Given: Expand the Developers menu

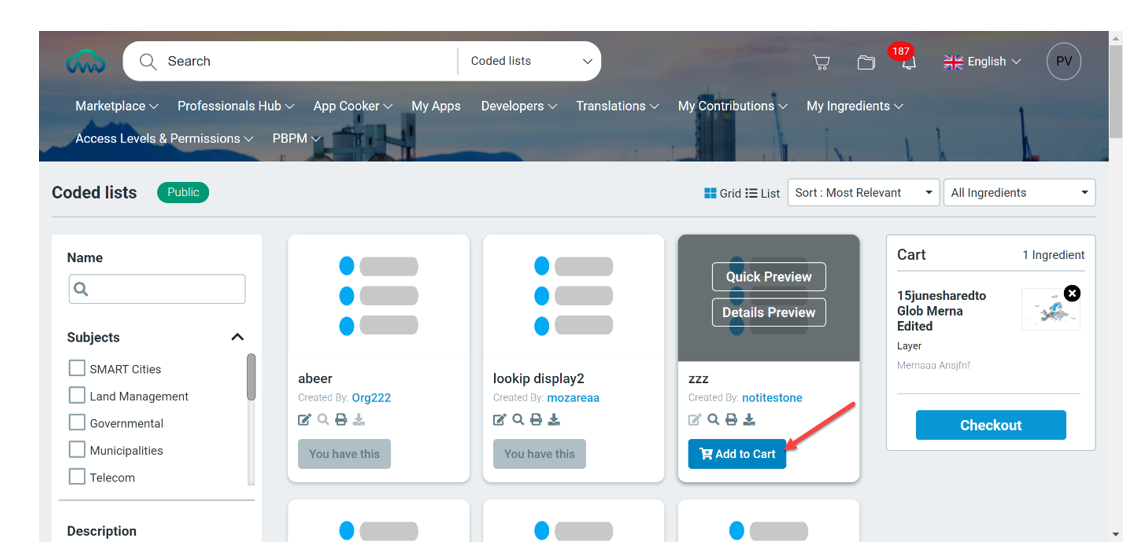Looking at the screenshot, I should (x=519, y=106).
